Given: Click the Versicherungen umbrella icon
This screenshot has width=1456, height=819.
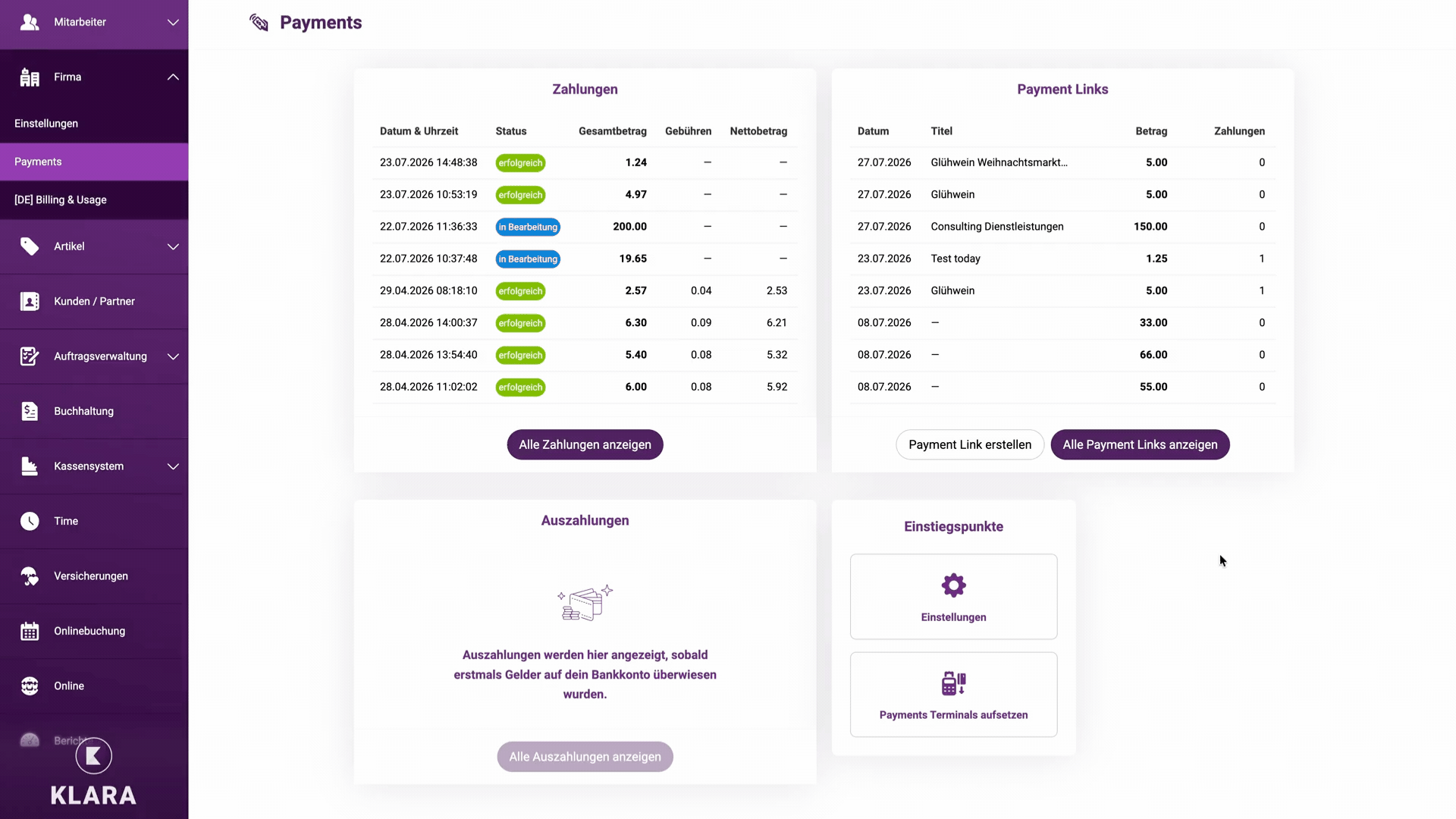Looking at the screenshot, I should [30, 576].
